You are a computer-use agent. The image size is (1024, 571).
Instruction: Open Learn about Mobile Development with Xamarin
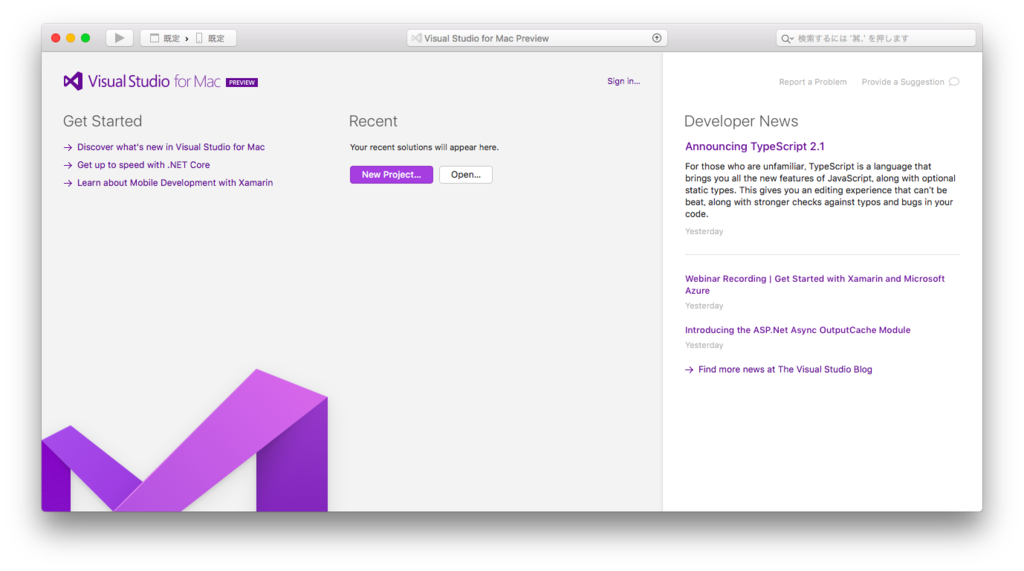coord(174,182)
